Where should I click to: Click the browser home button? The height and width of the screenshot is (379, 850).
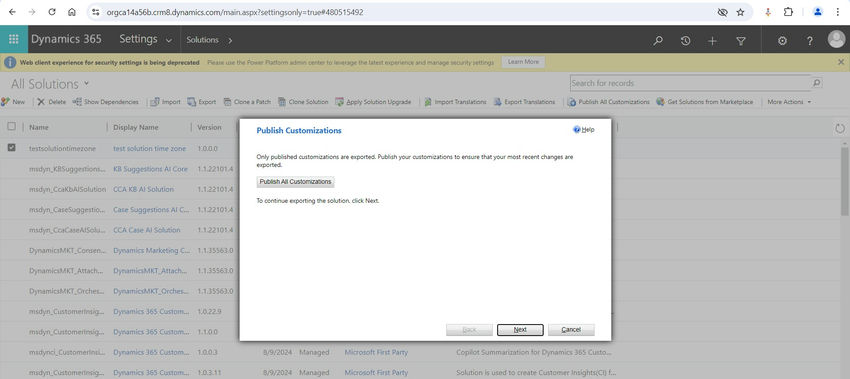pos(72,12)
